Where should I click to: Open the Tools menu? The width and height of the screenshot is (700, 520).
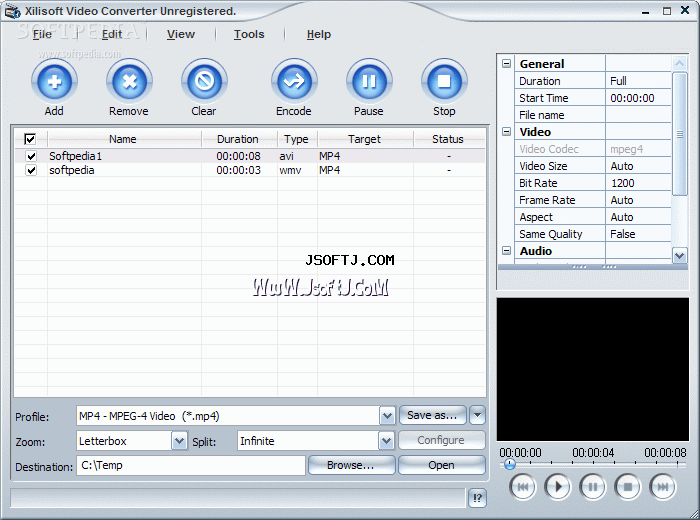[x=249, y=34]
